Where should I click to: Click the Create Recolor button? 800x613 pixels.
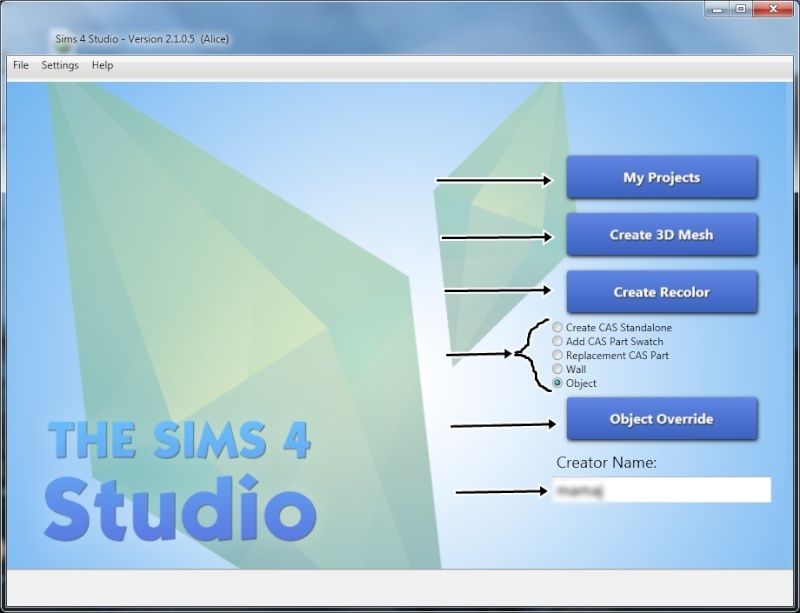coord(662,292)
